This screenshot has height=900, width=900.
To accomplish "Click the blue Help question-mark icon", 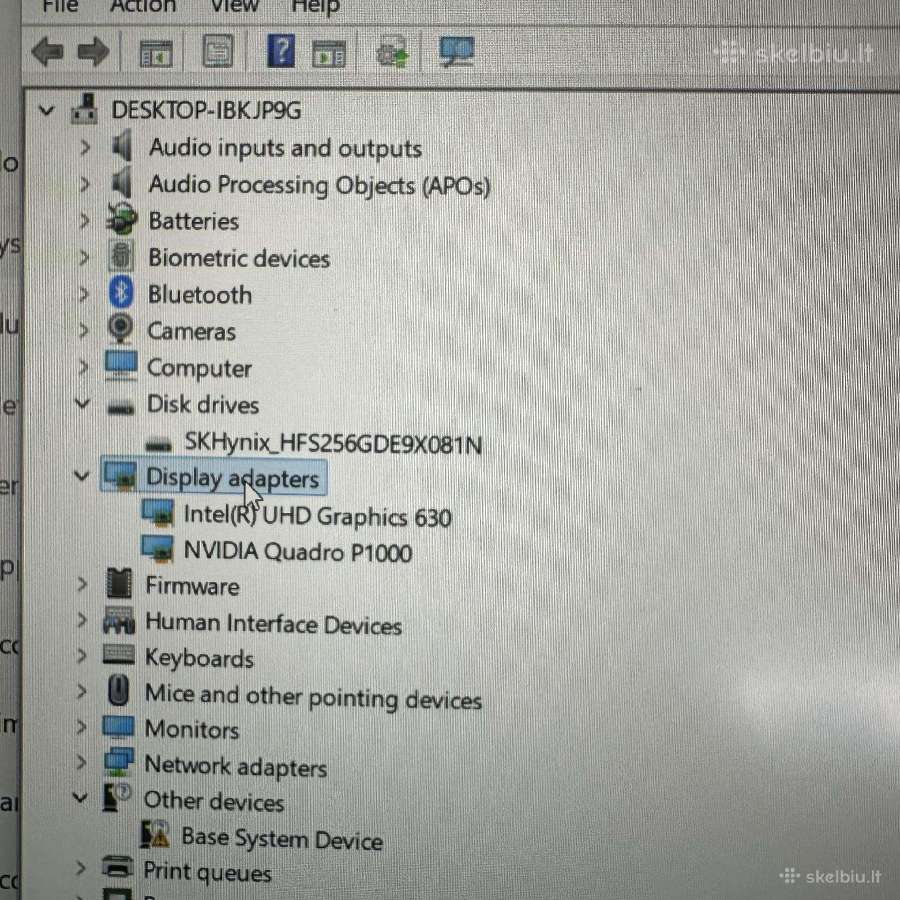I will pyautogui.click(x=281, y=51).
